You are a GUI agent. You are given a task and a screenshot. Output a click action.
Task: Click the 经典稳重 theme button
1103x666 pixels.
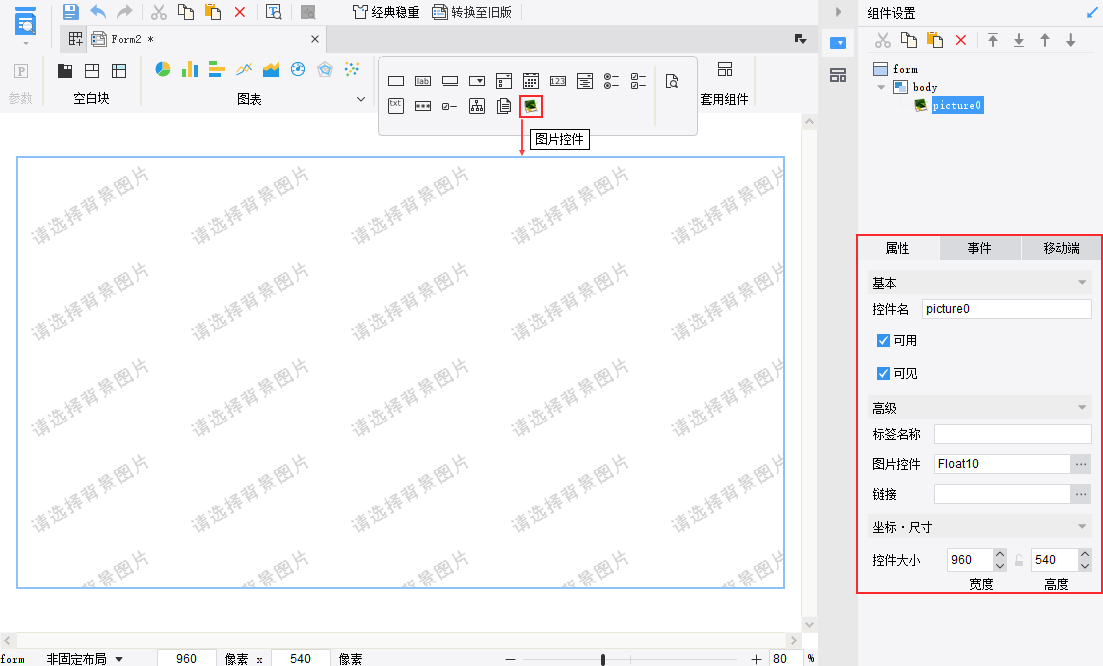coord(385,12)
